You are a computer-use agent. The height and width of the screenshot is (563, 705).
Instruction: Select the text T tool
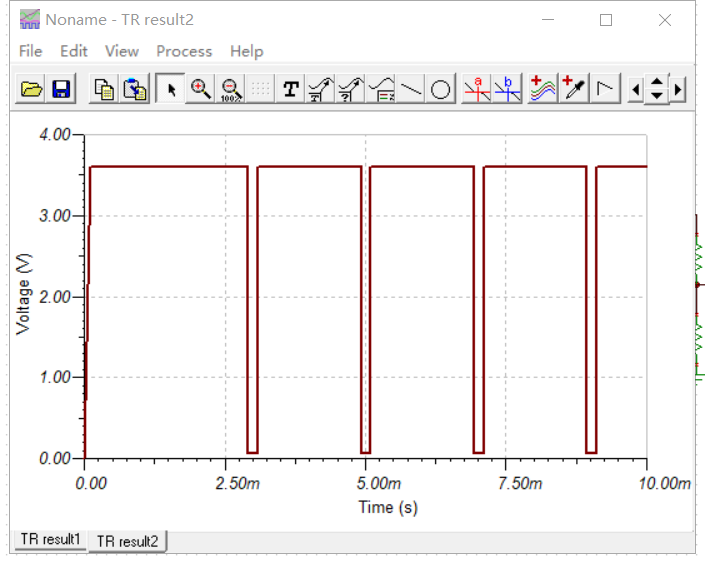click(x=290, y=89)
